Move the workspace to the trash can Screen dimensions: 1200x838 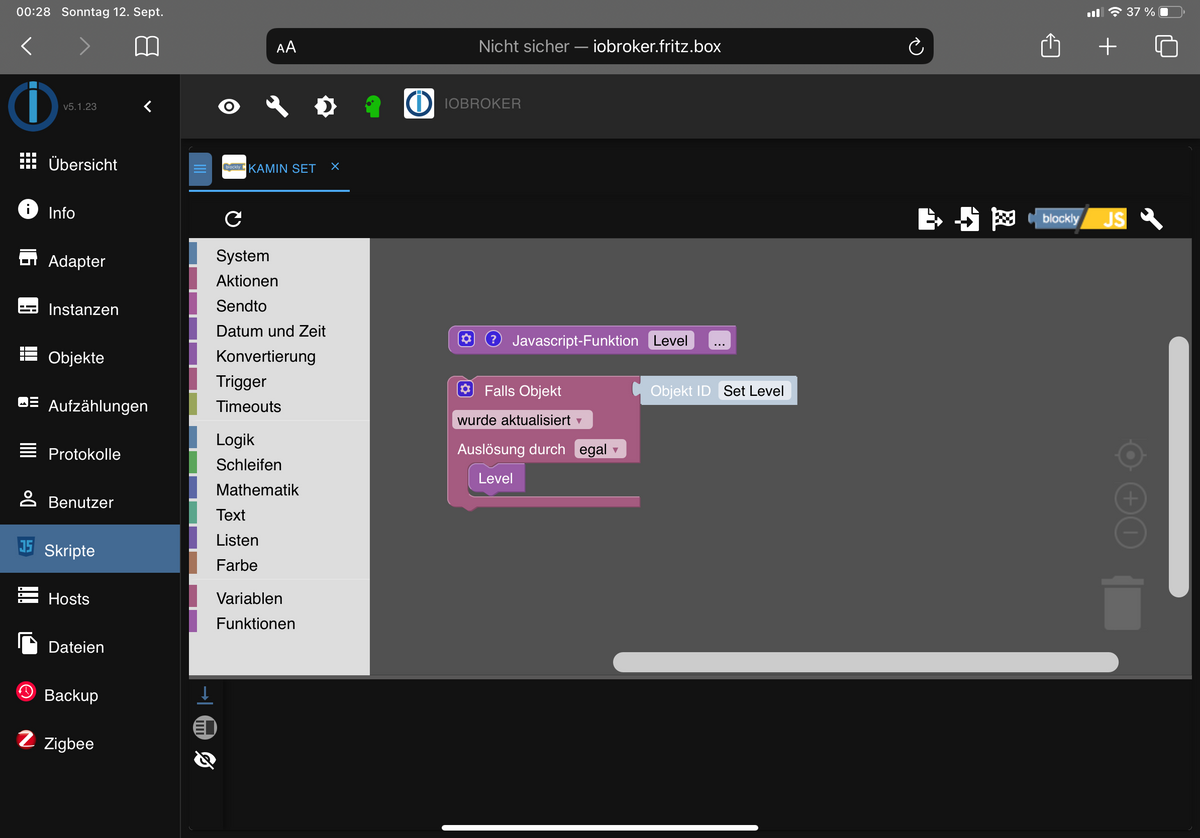(1123, 602)
